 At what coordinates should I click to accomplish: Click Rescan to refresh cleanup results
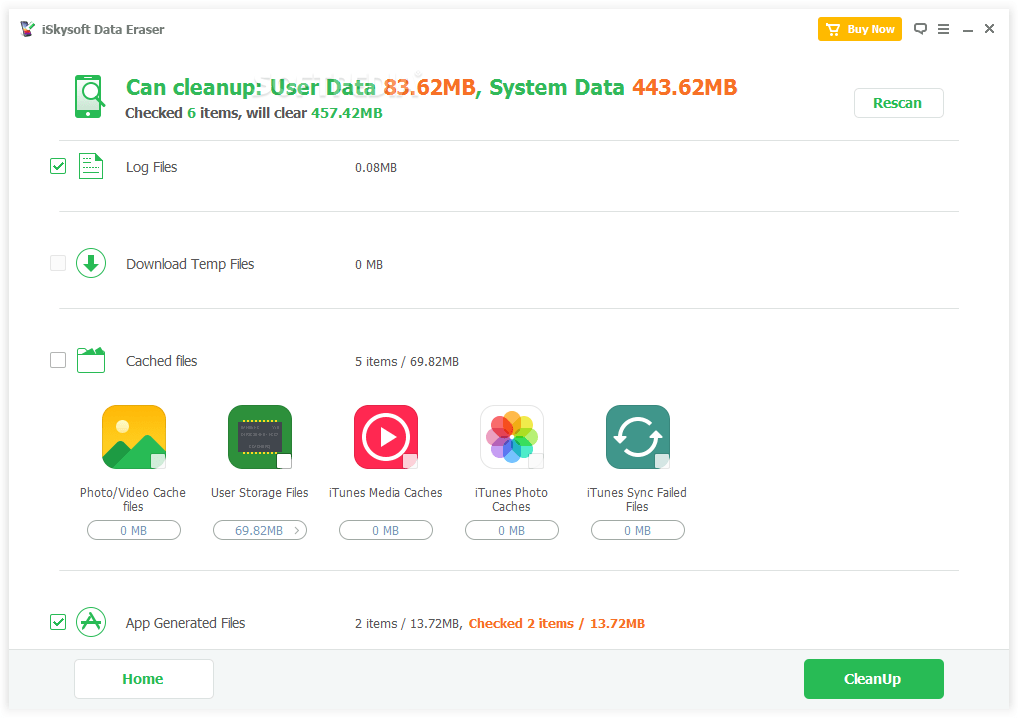(x=898, y=102)
